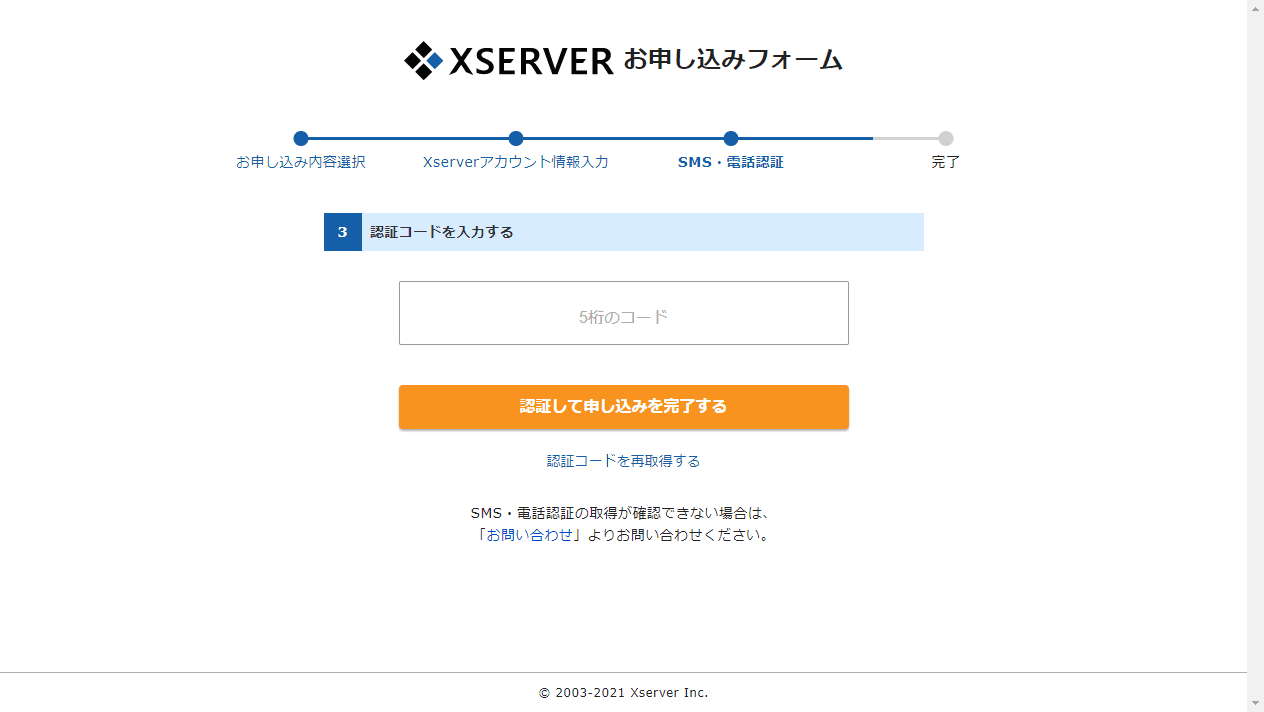Select the SMS・電話認証 step label

(x=731, y=162)
